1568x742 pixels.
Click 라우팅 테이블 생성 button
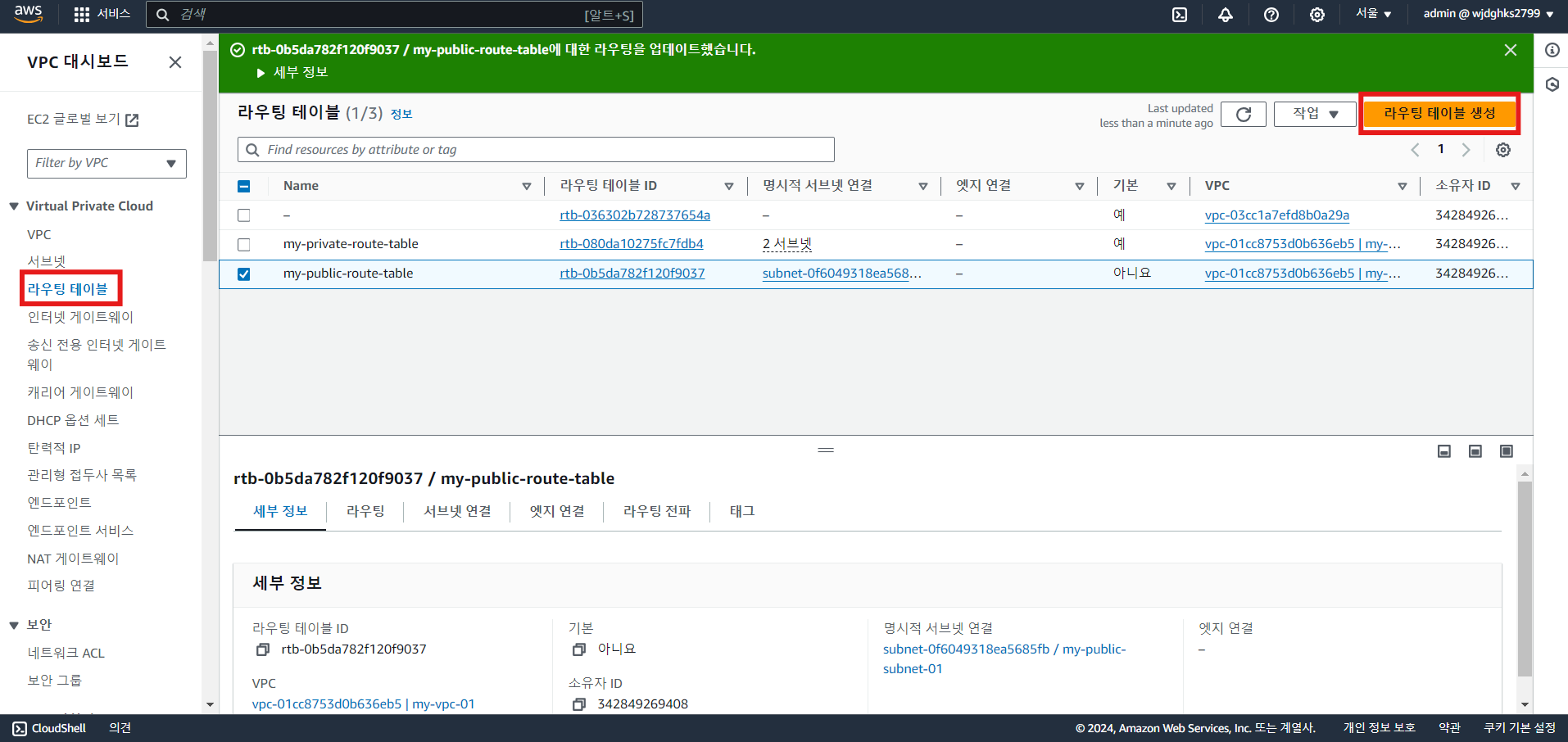(1439, 114)
